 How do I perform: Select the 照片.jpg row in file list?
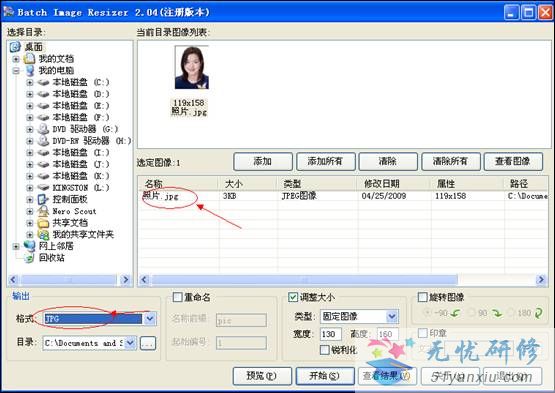(343, 196)
